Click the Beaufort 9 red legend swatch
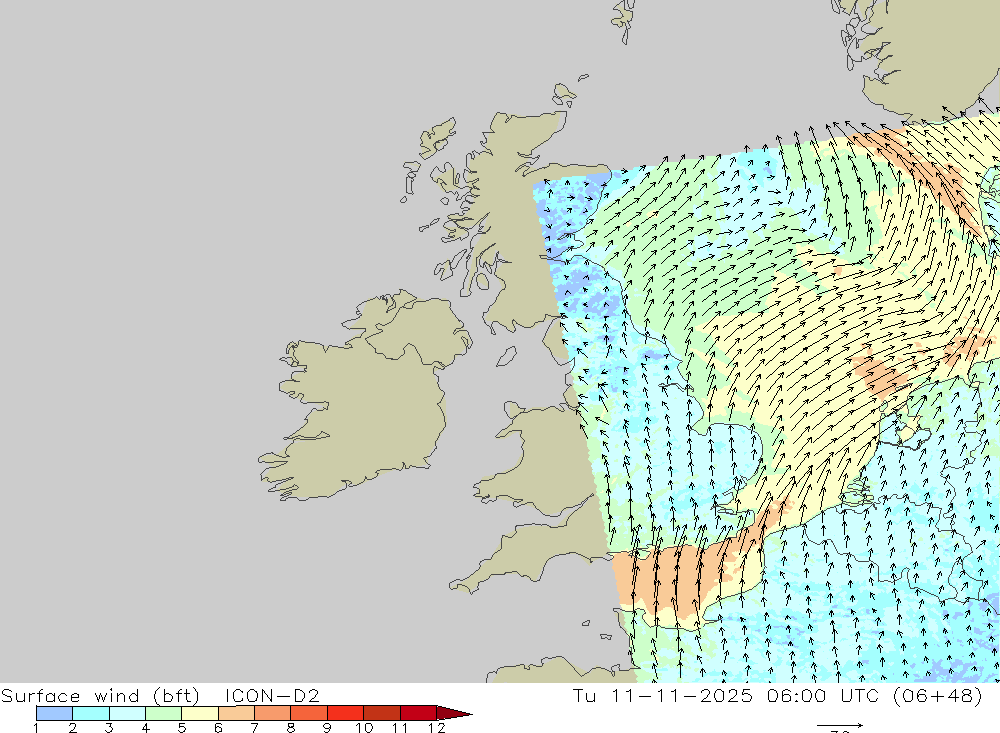Viewport: 1000px width, 733px height. pos(345,713)
